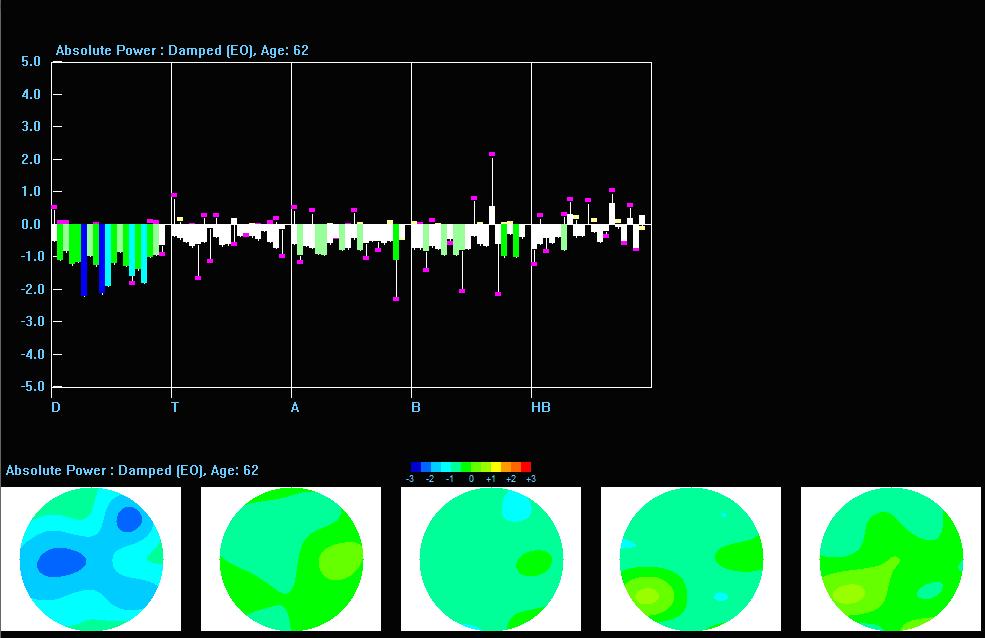Click the "0" label under the color scale

(471, 479)
